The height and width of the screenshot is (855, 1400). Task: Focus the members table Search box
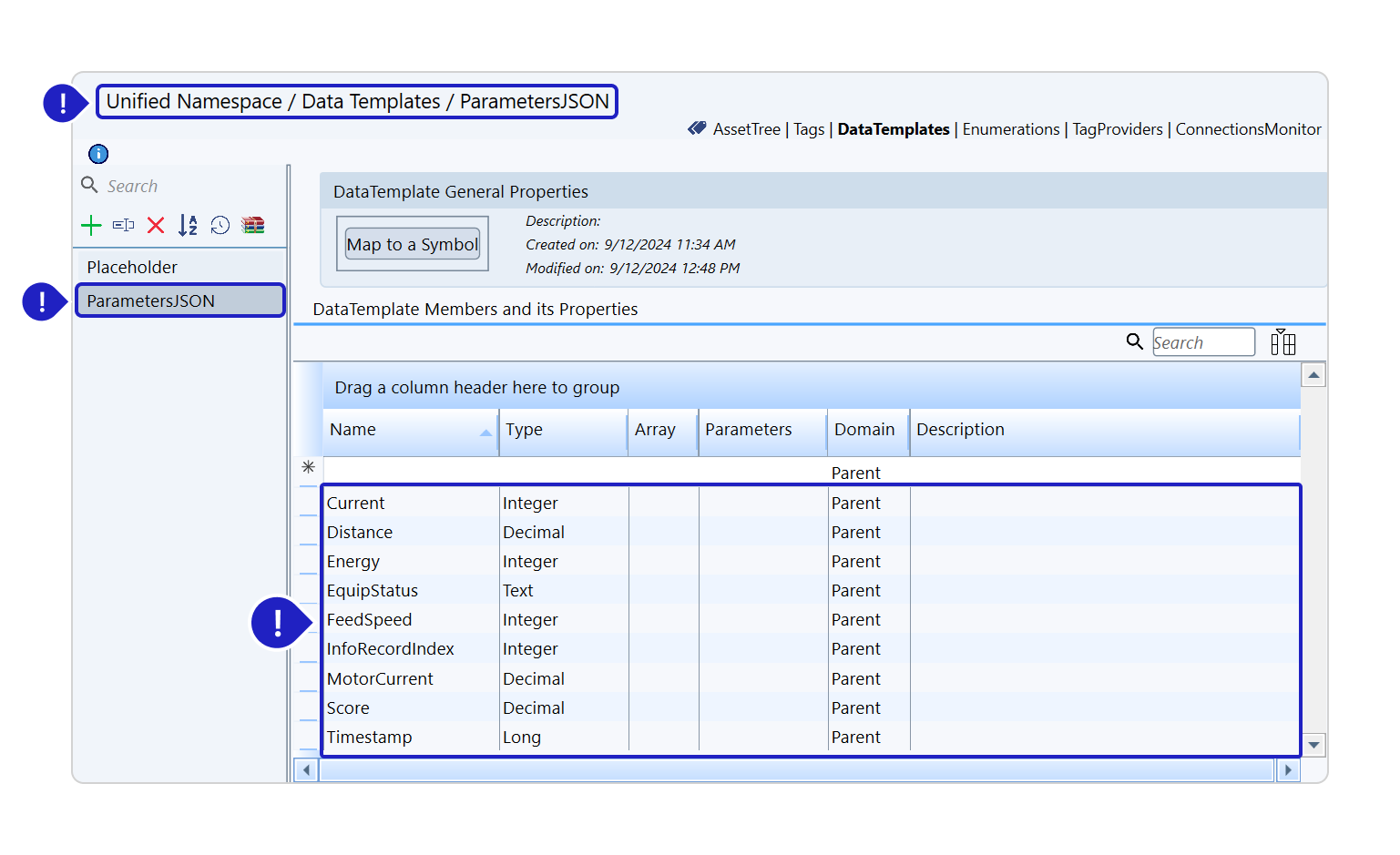[1203, 342]
